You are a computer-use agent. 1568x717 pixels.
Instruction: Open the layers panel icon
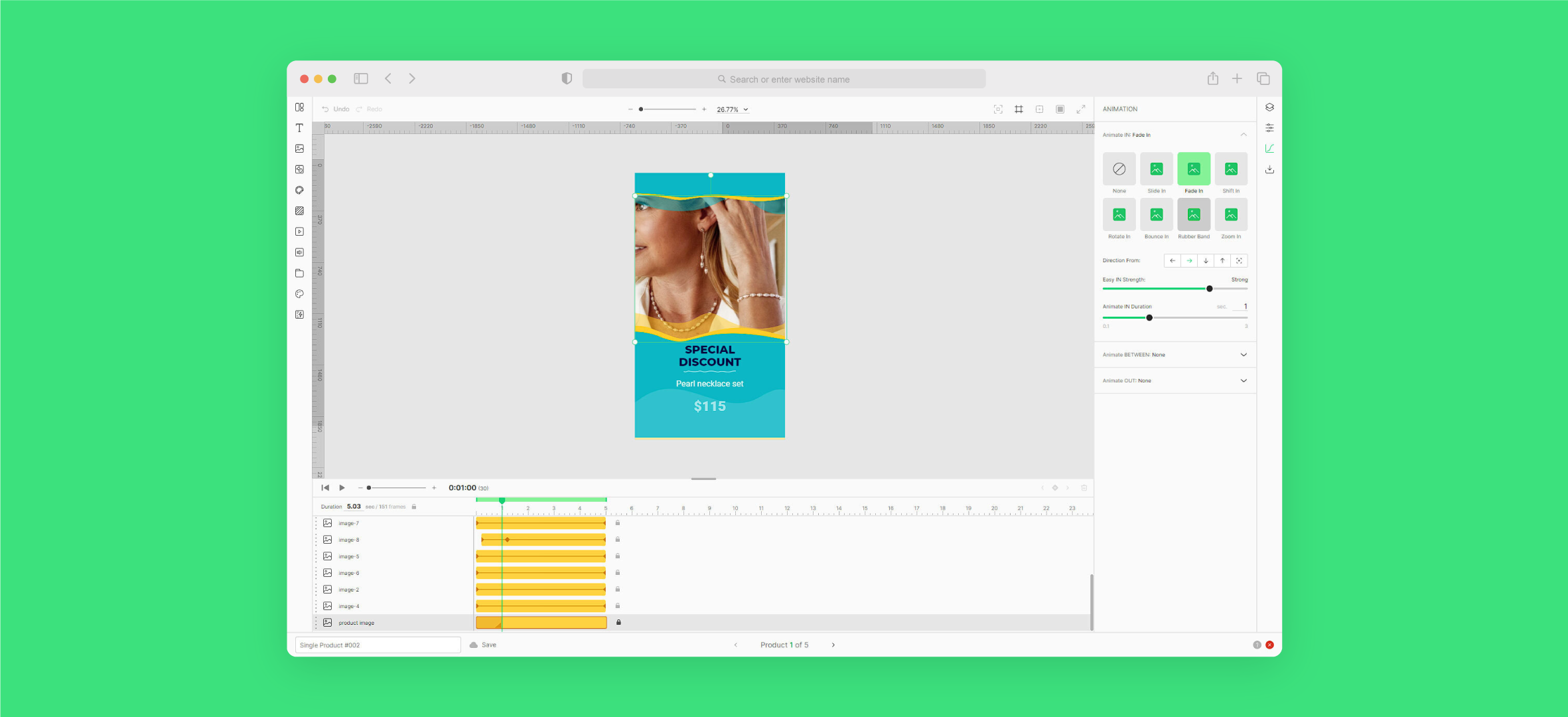point(1269,108)
